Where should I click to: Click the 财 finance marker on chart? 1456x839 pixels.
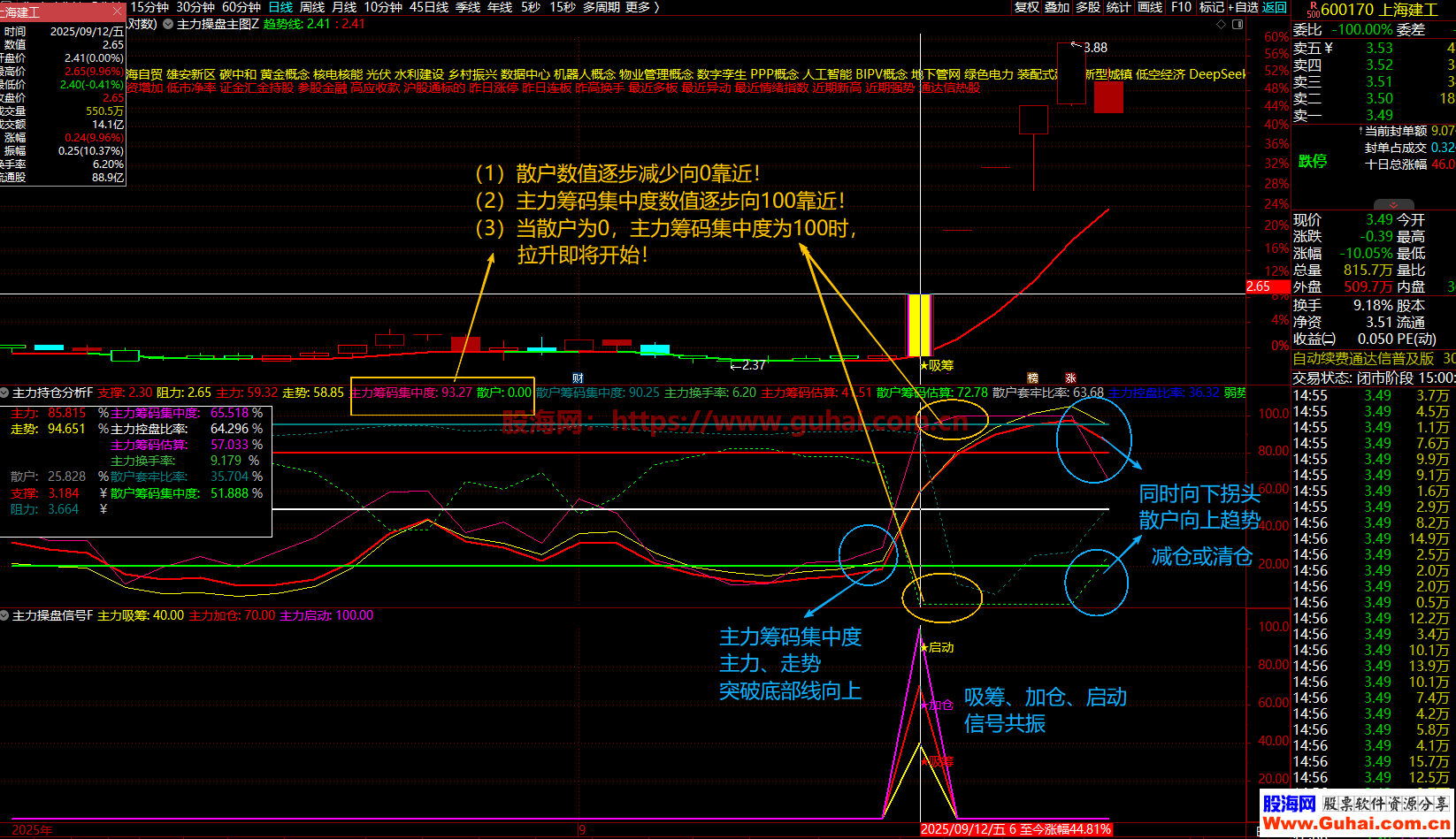click(578, 378)
